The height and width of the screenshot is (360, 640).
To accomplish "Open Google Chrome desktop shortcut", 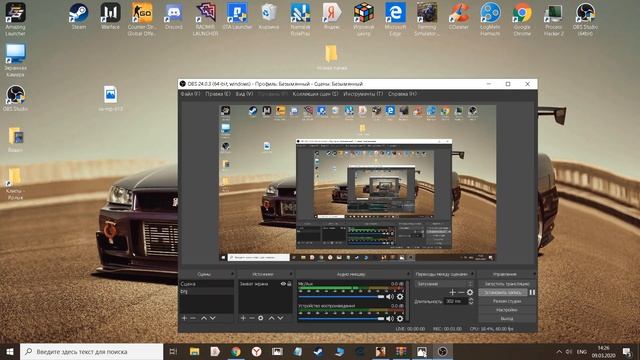I will coord(522,20).
